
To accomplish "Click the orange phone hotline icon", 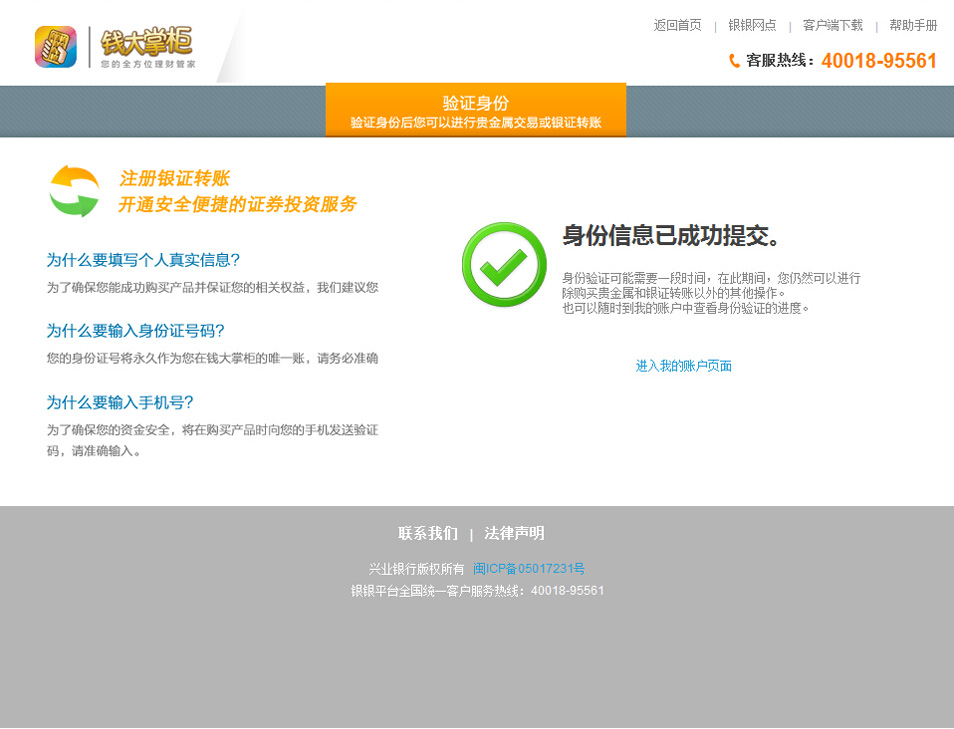I will tap(734, 61).
